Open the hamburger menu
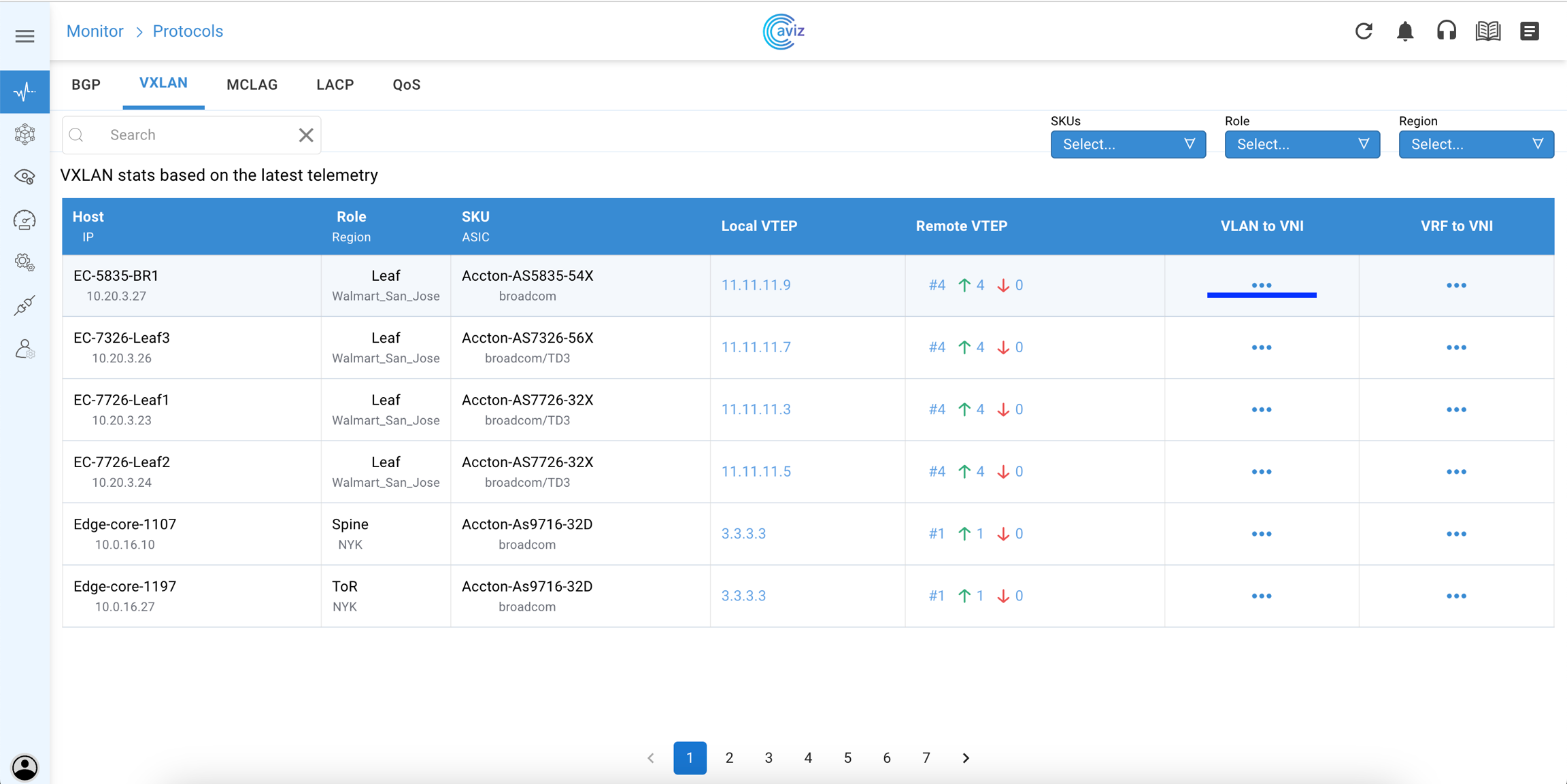 coord(24,36)
